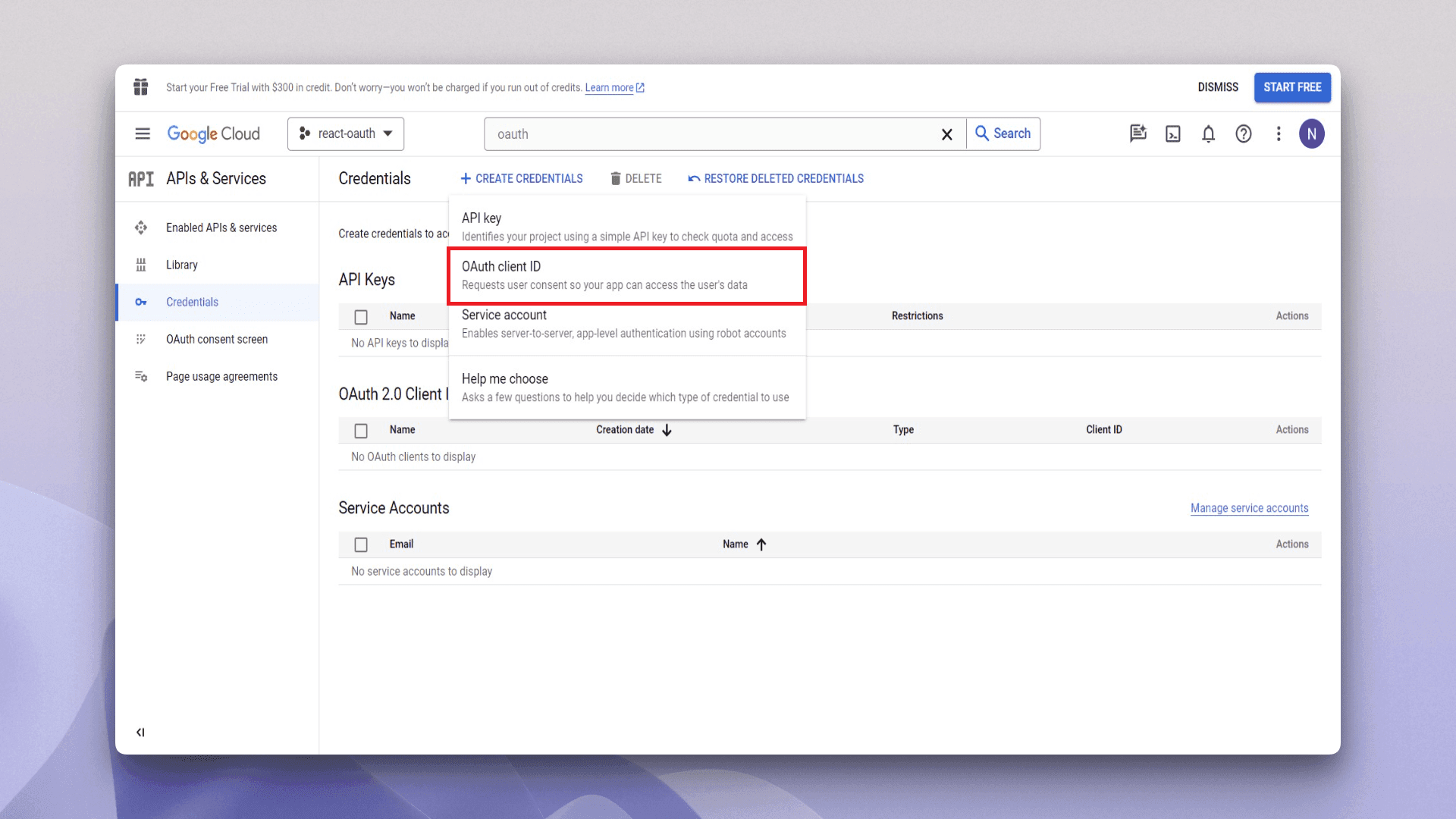1456x819 pixels.
Task: Open the notifications bell
Action: [x=1208, y=134]
